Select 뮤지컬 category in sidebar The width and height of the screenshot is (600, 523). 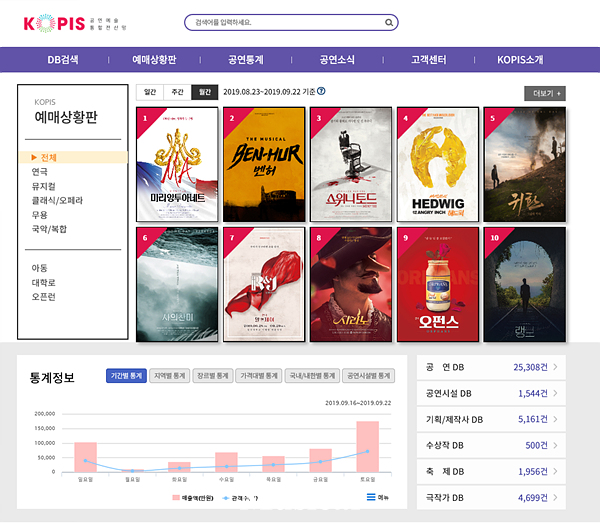click(44, 186)
